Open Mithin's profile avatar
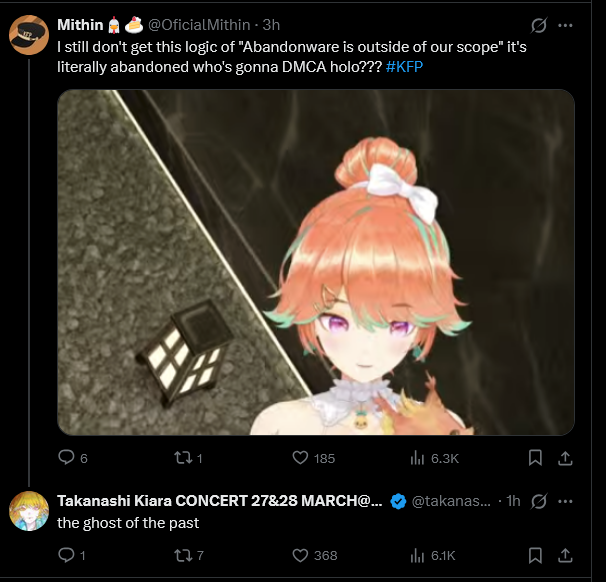The width and height of the screenshot is (606, 582). 29,35
